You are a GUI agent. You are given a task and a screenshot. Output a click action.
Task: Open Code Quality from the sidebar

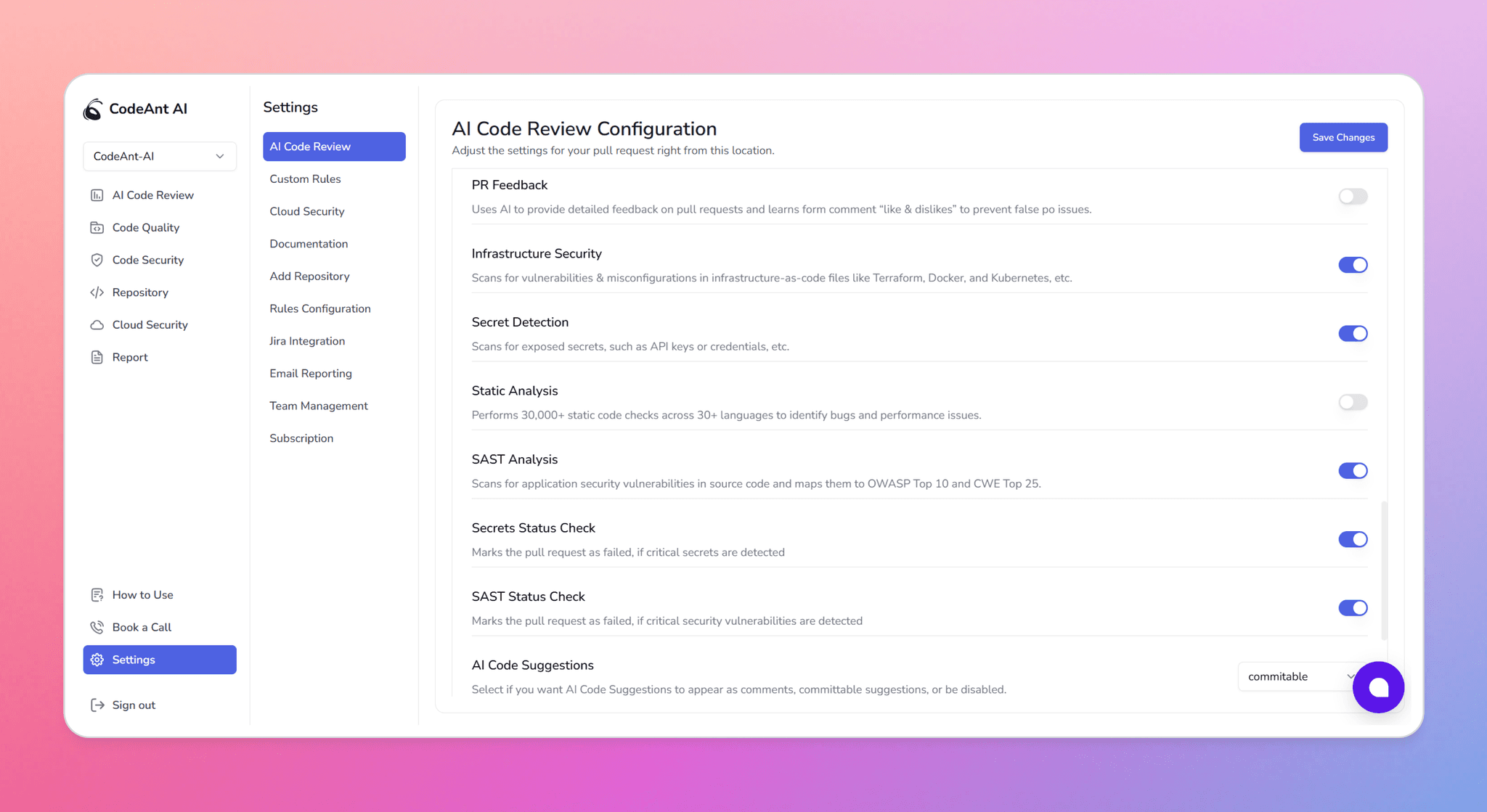pyautogui.click(x=145, y=227)
